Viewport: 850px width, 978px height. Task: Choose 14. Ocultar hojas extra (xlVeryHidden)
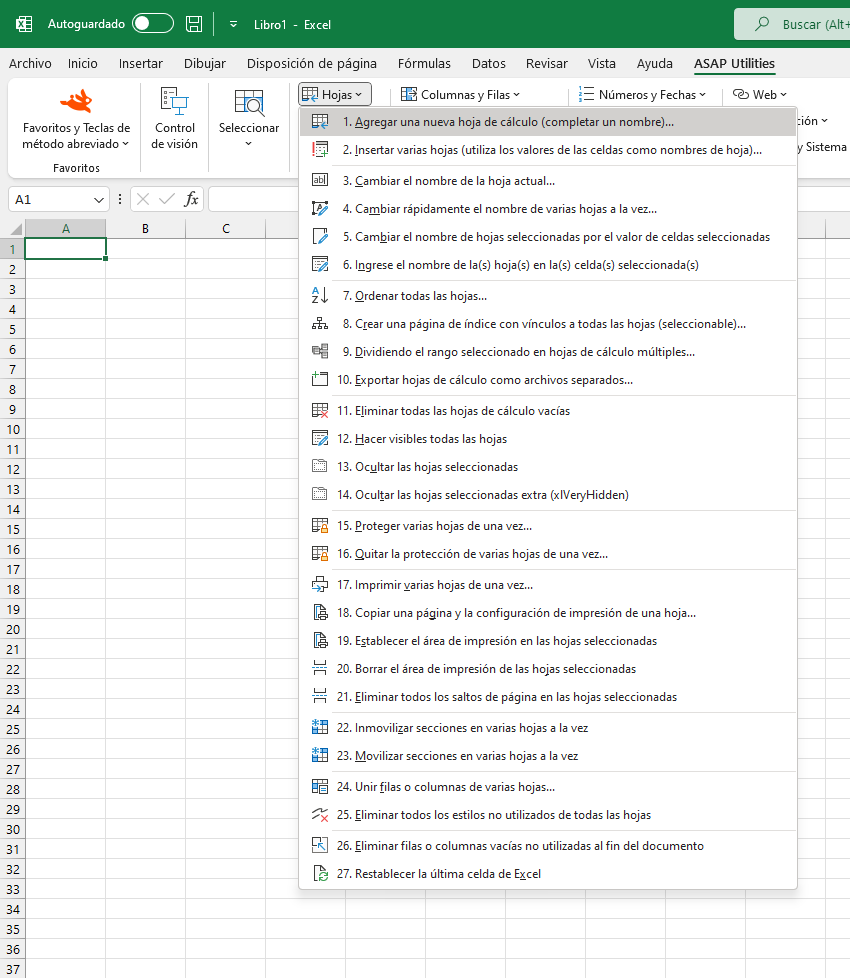pos(548,495)
